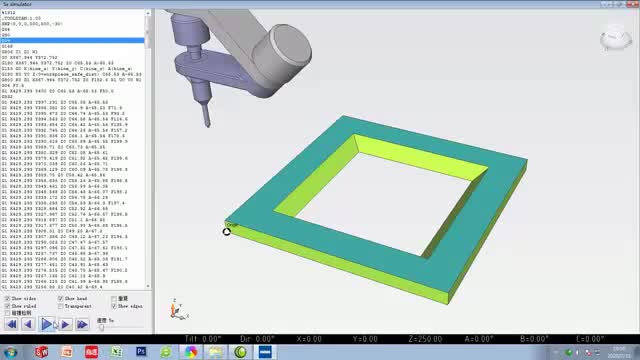The image size is (640, 360).
Task: Open SolidWorks from the taskbar
Action: click(x=41, y=351)
